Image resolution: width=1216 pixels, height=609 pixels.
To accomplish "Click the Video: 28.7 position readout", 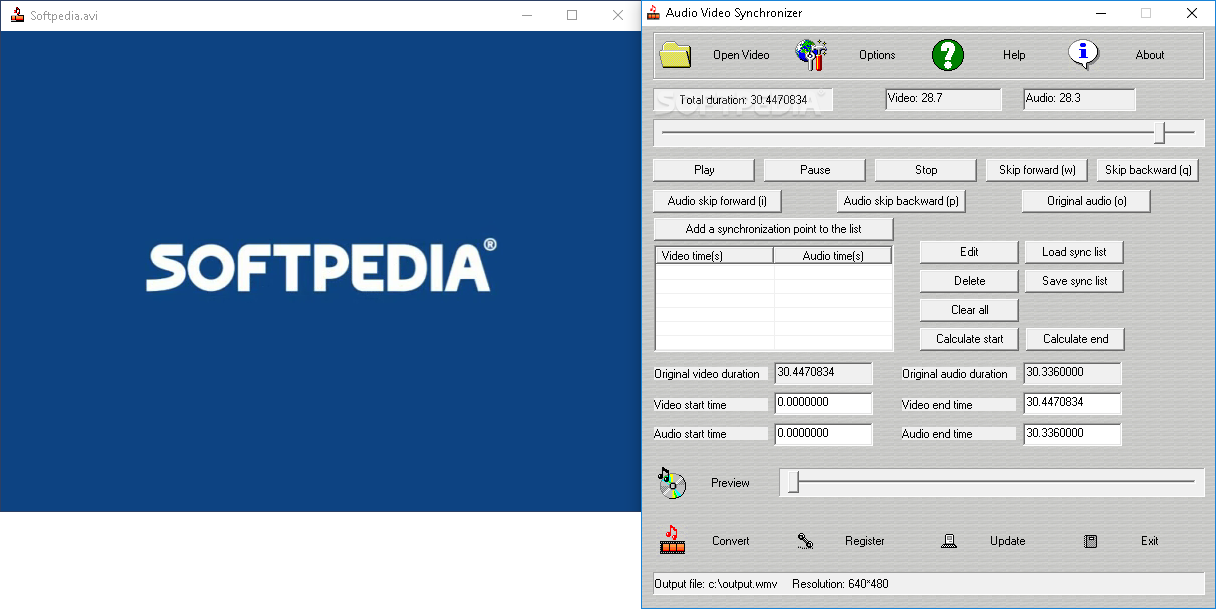I will tap(944, 99).
